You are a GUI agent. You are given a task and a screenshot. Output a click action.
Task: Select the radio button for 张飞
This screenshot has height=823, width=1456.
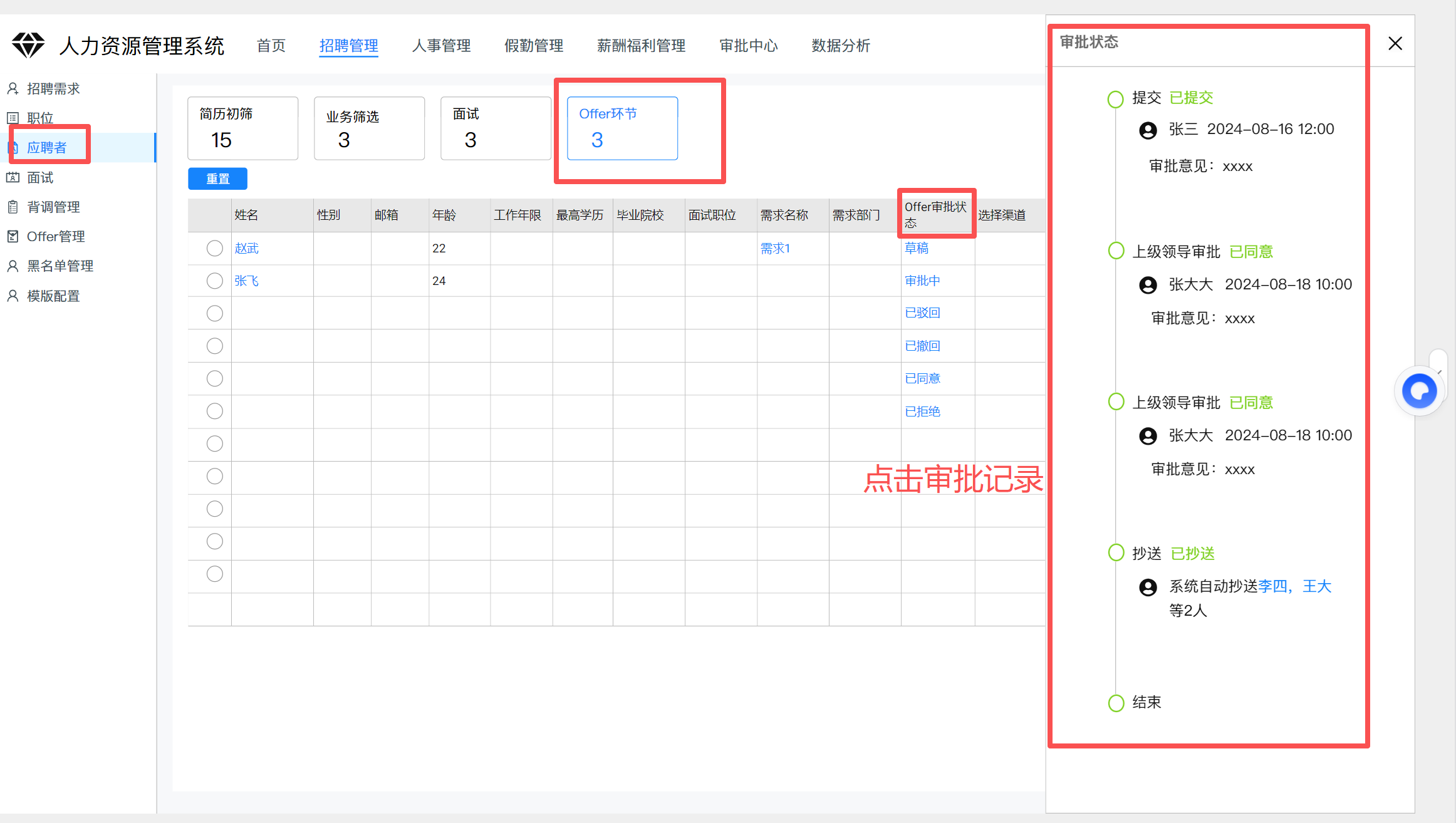(215, 281)
